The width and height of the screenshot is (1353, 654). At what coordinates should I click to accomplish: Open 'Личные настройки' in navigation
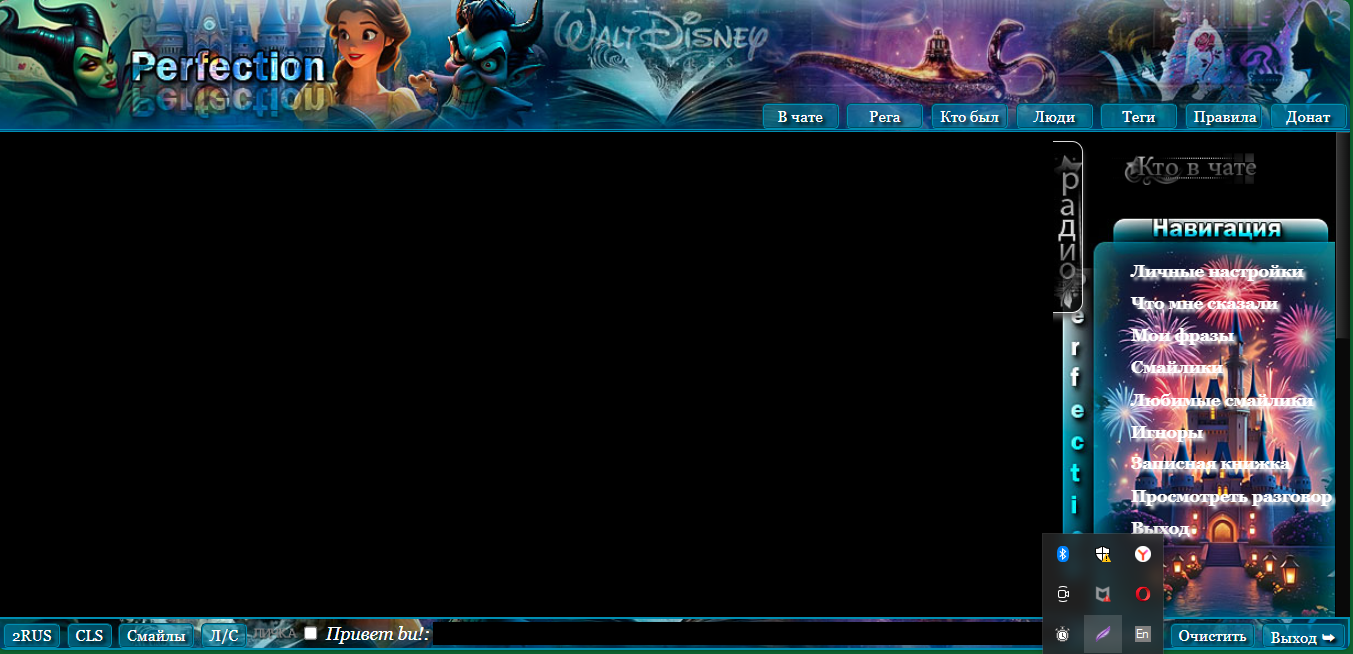click(1217, 272)
